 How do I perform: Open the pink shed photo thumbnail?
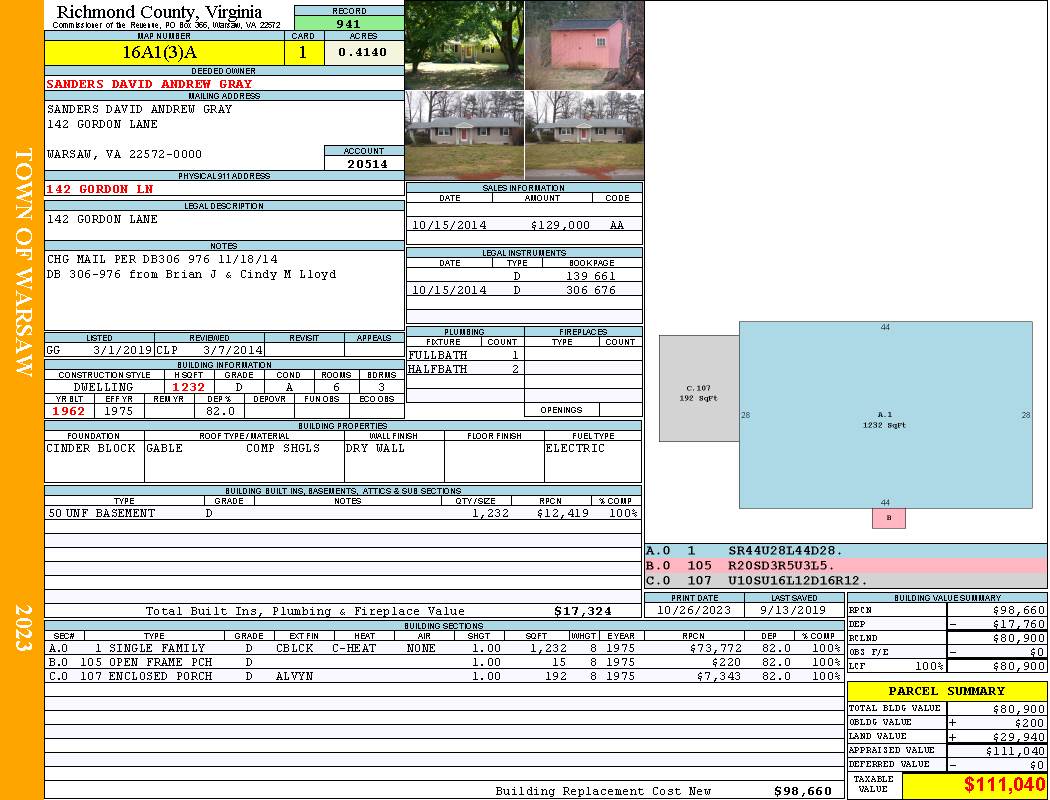[x=584, y=45]
